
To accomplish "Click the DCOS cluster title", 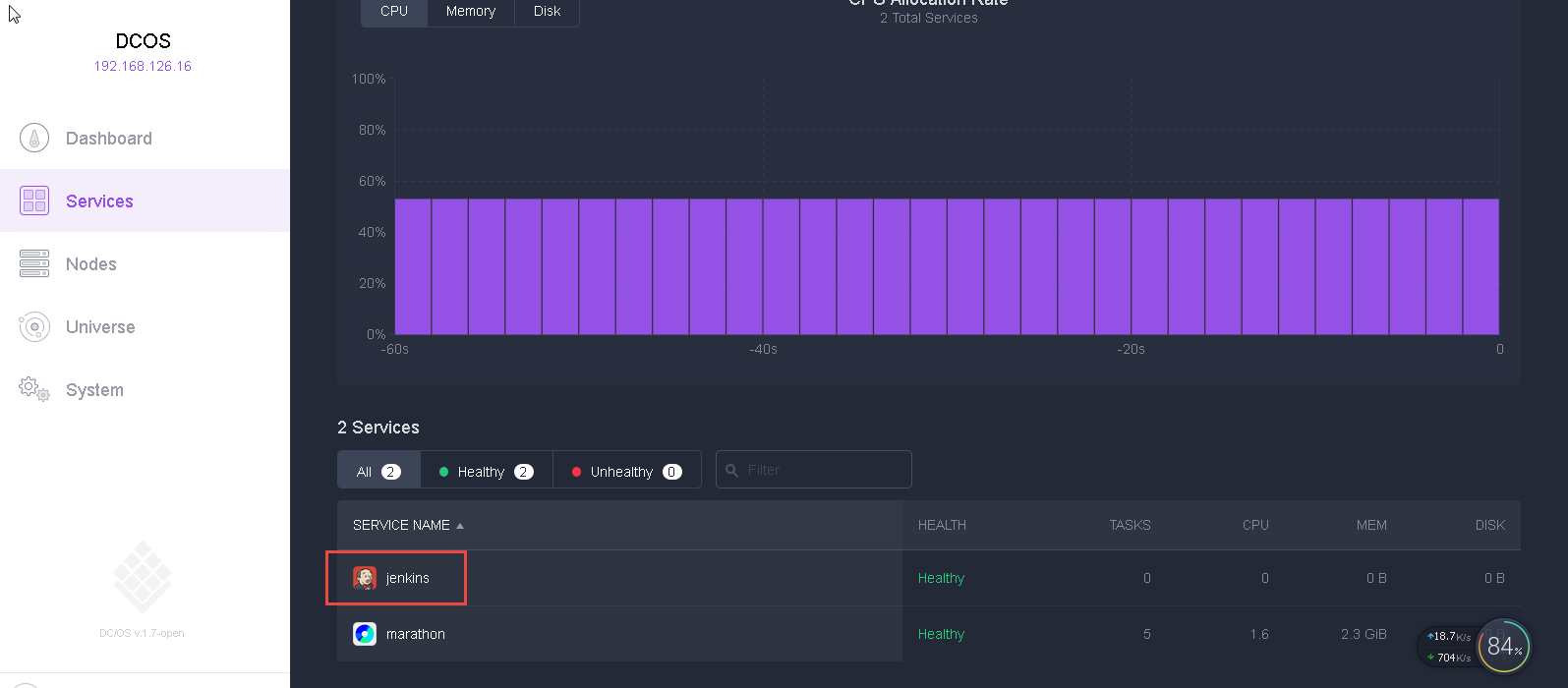I will tap(144, 41).
